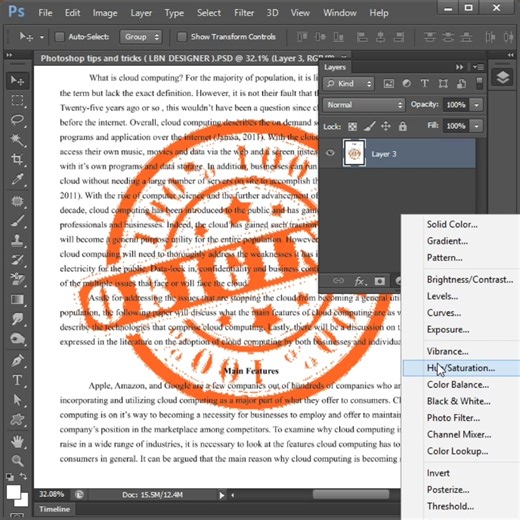Click the Opacity 100% field
Screen dimensions: 520x520
click(x=456, y=105)
